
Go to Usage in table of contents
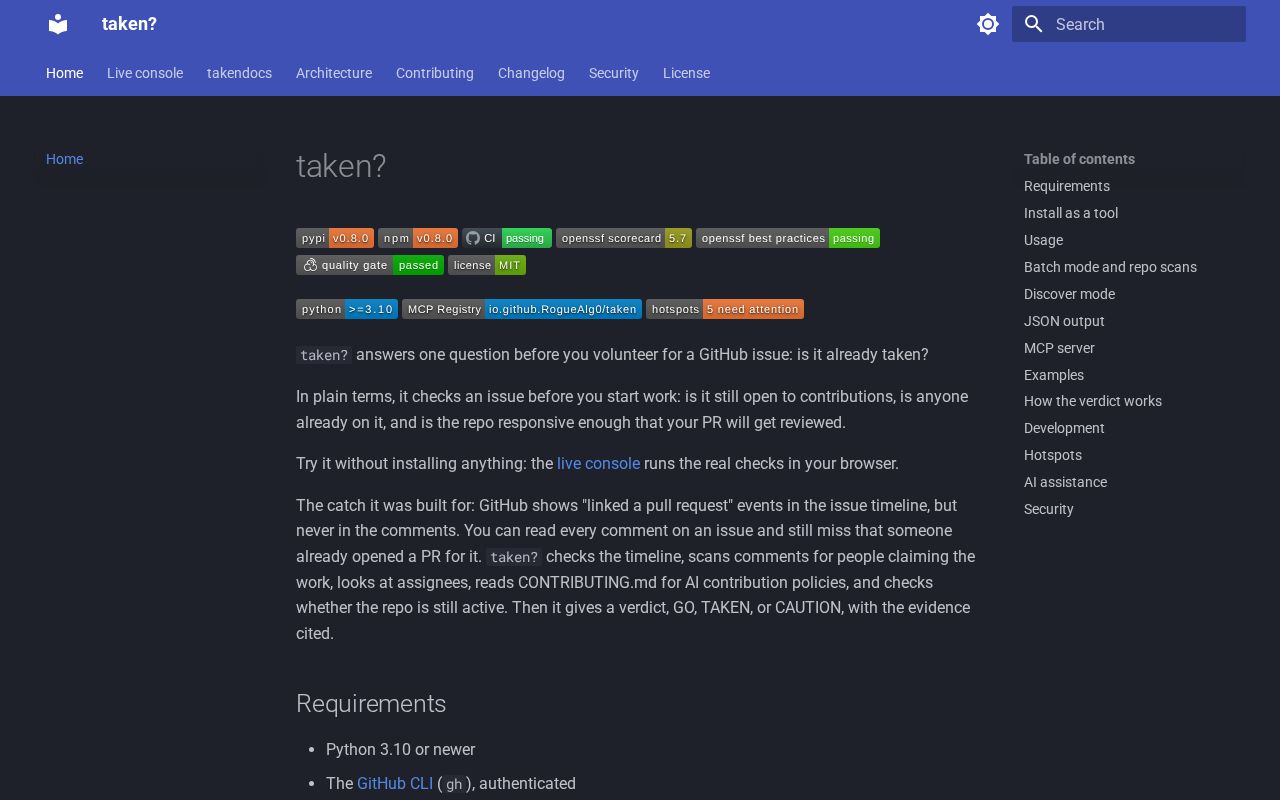1043,240
